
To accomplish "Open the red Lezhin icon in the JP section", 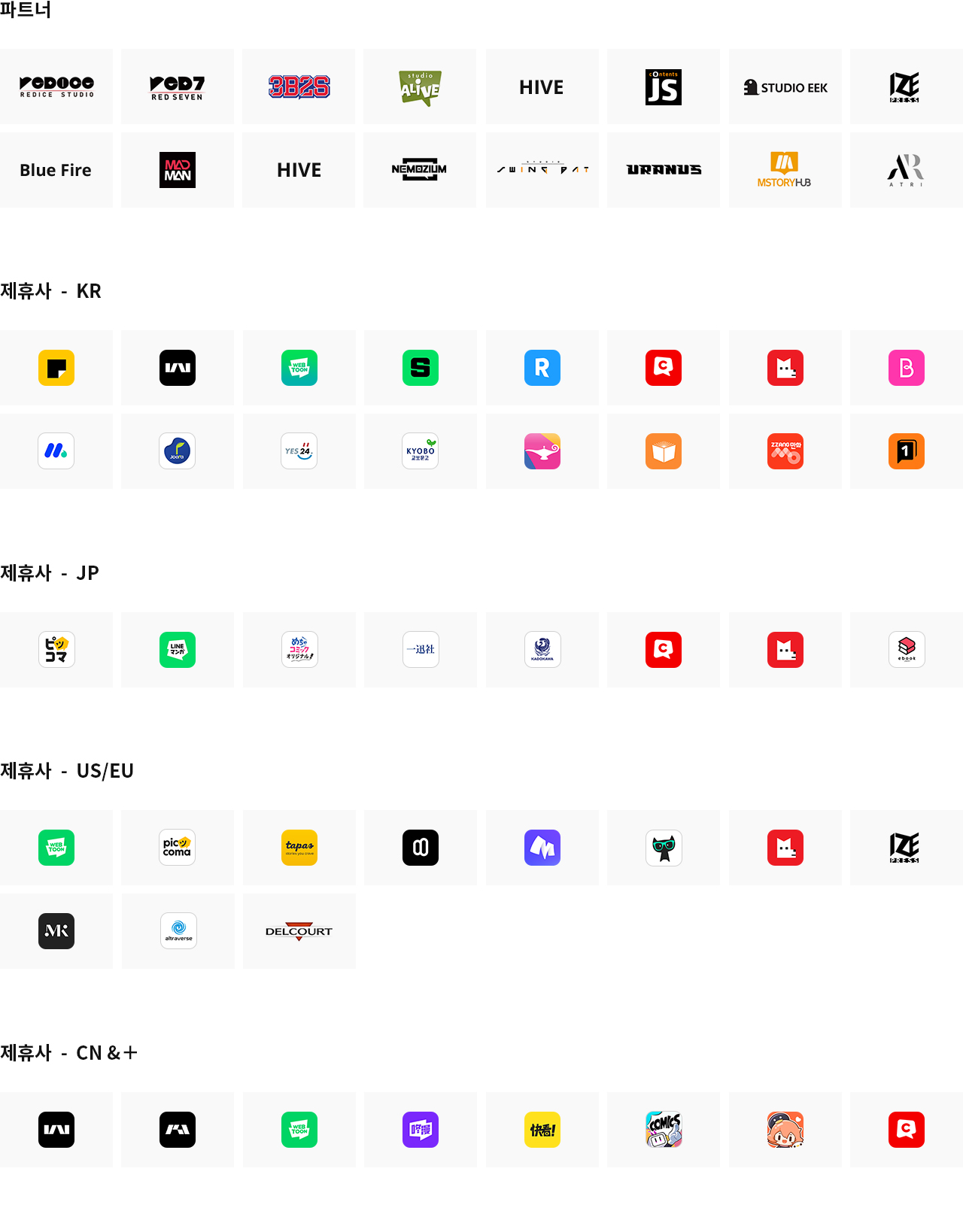I will tap(785, 650).
